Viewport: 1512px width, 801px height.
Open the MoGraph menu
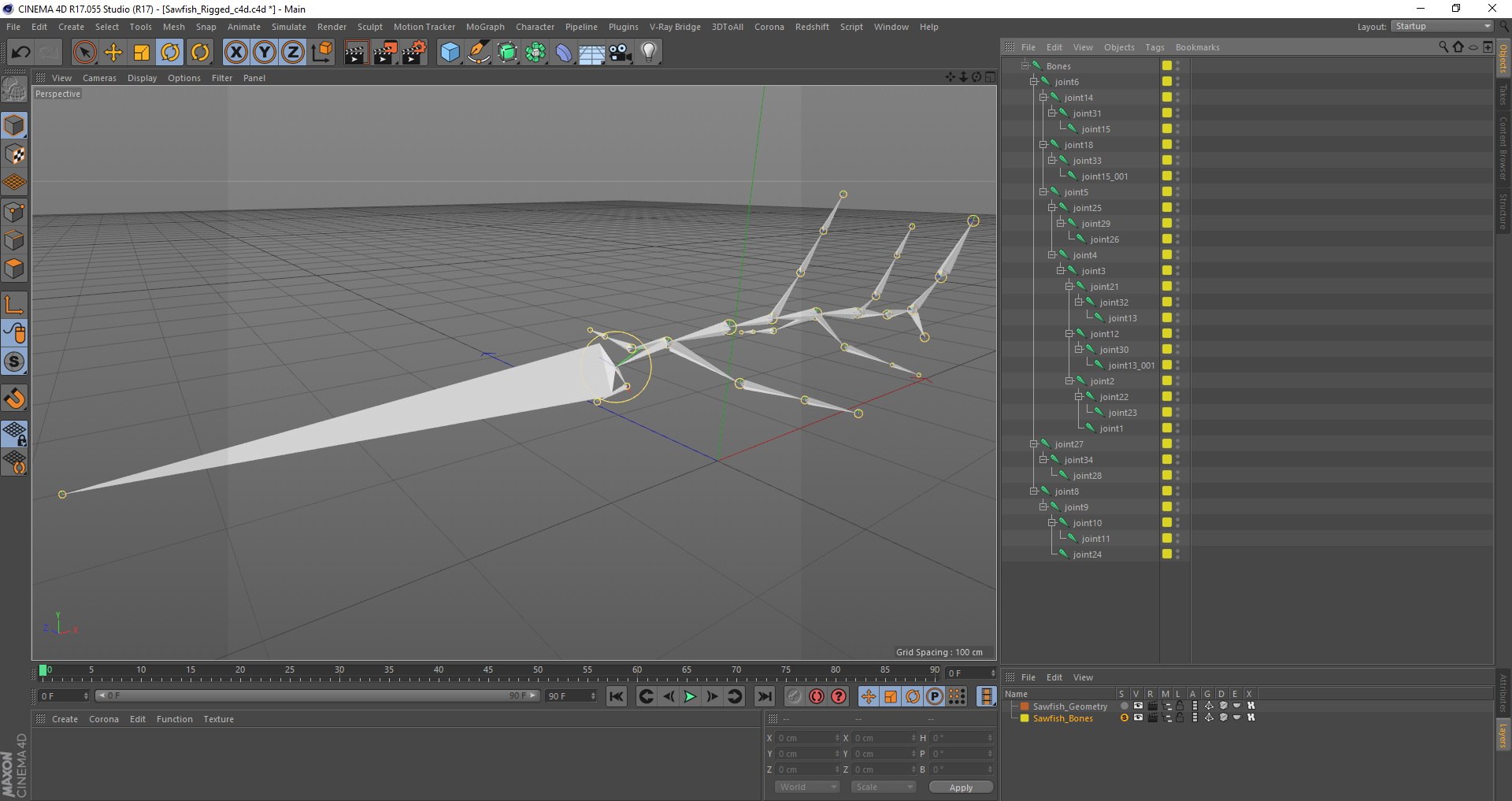point(485,27)
